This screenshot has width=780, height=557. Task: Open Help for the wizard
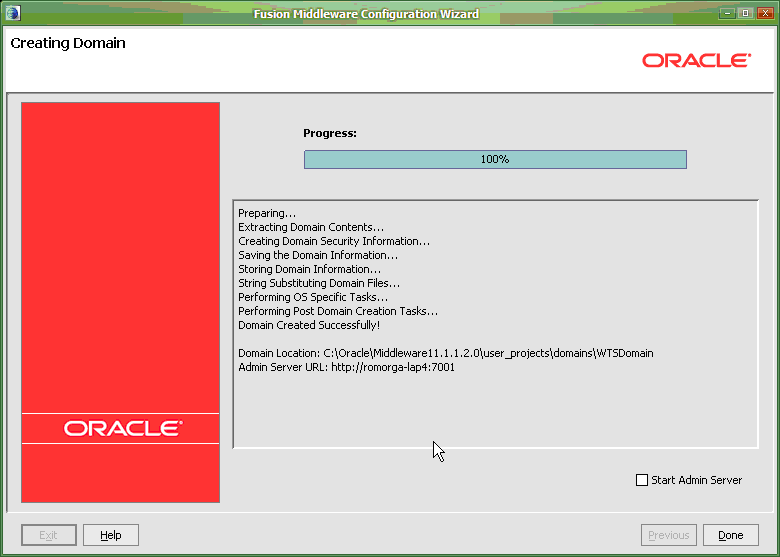point(110,535)
